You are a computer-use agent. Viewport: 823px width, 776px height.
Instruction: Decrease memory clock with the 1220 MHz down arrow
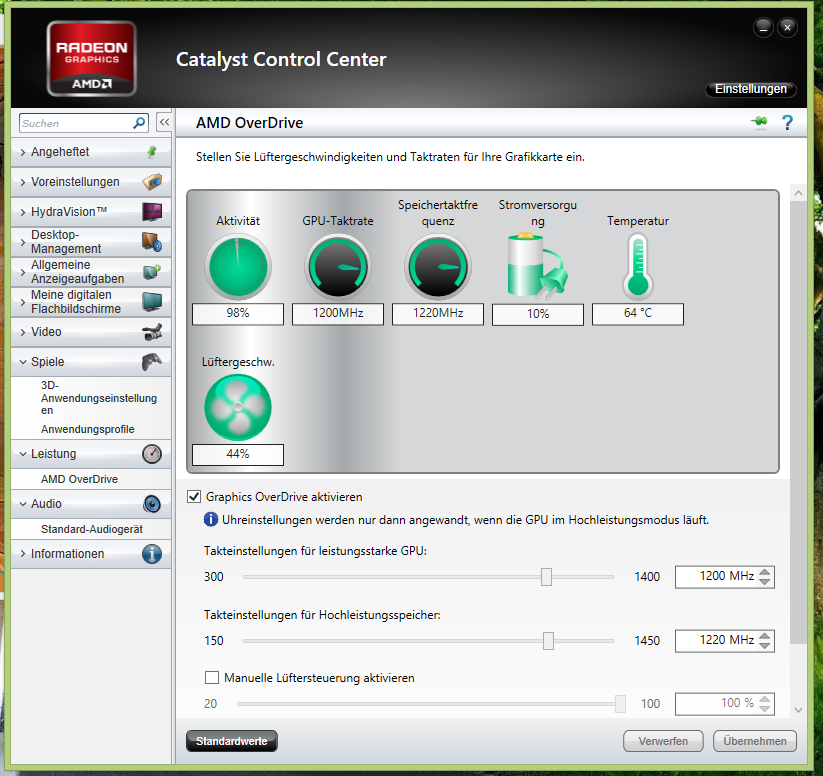pyautogui.click(x=765, y=646)
